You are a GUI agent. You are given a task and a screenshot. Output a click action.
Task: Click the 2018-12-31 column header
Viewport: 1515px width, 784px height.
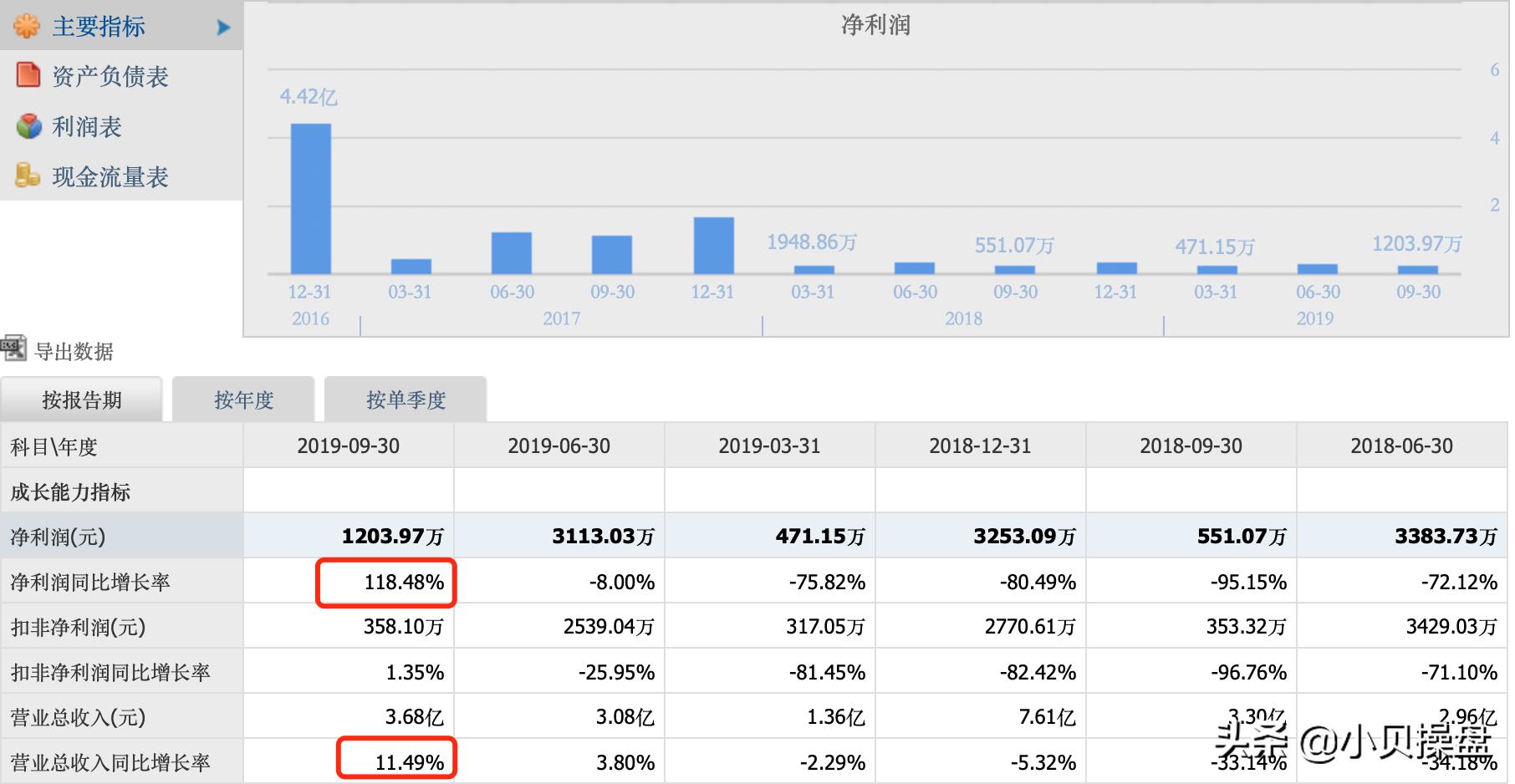pyautogui.click(x=981, y=445)
